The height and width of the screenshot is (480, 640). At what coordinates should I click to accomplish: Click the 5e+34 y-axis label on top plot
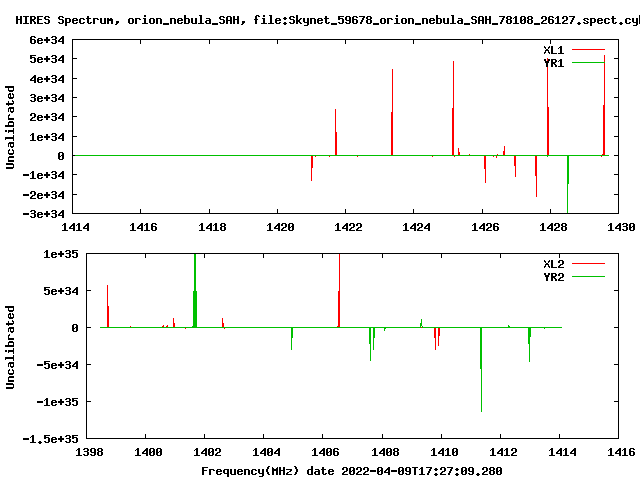pos(47,59)
